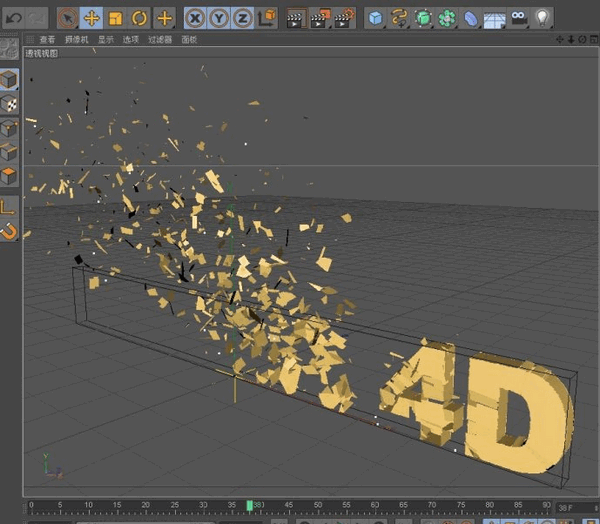Open the 查看 viewport menu

coord(47,40)
